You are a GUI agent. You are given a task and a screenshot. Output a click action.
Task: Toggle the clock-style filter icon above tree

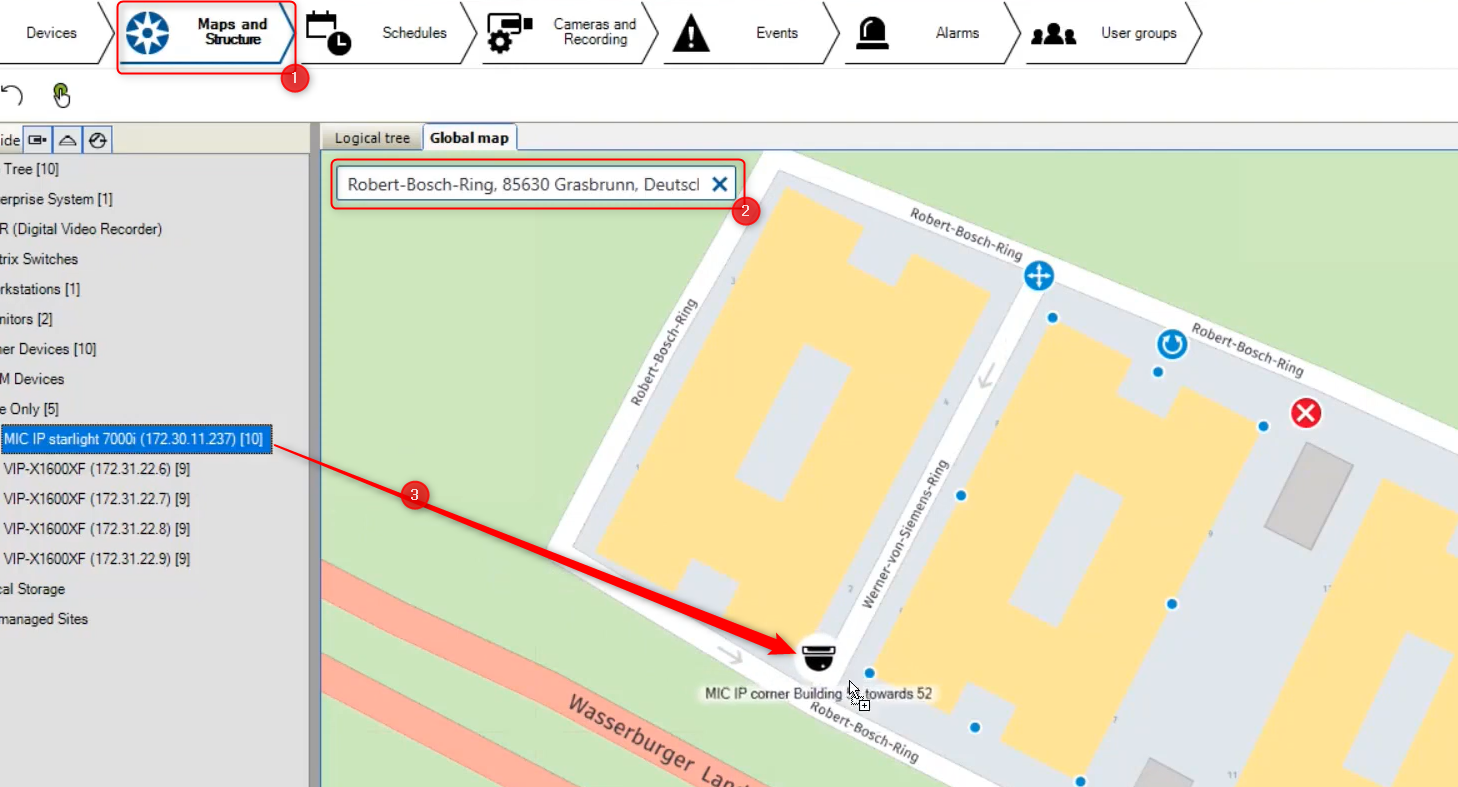click(97, 140)
